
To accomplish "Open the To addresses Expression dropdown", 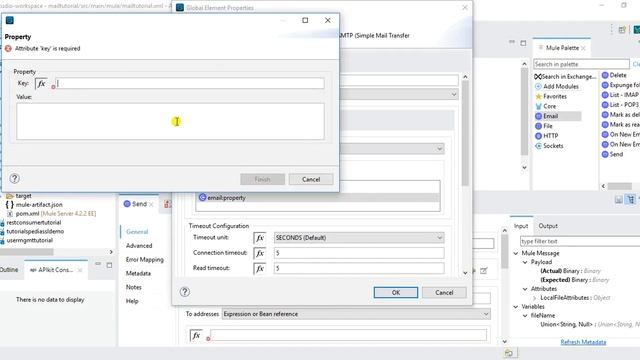I will [356, 314].
